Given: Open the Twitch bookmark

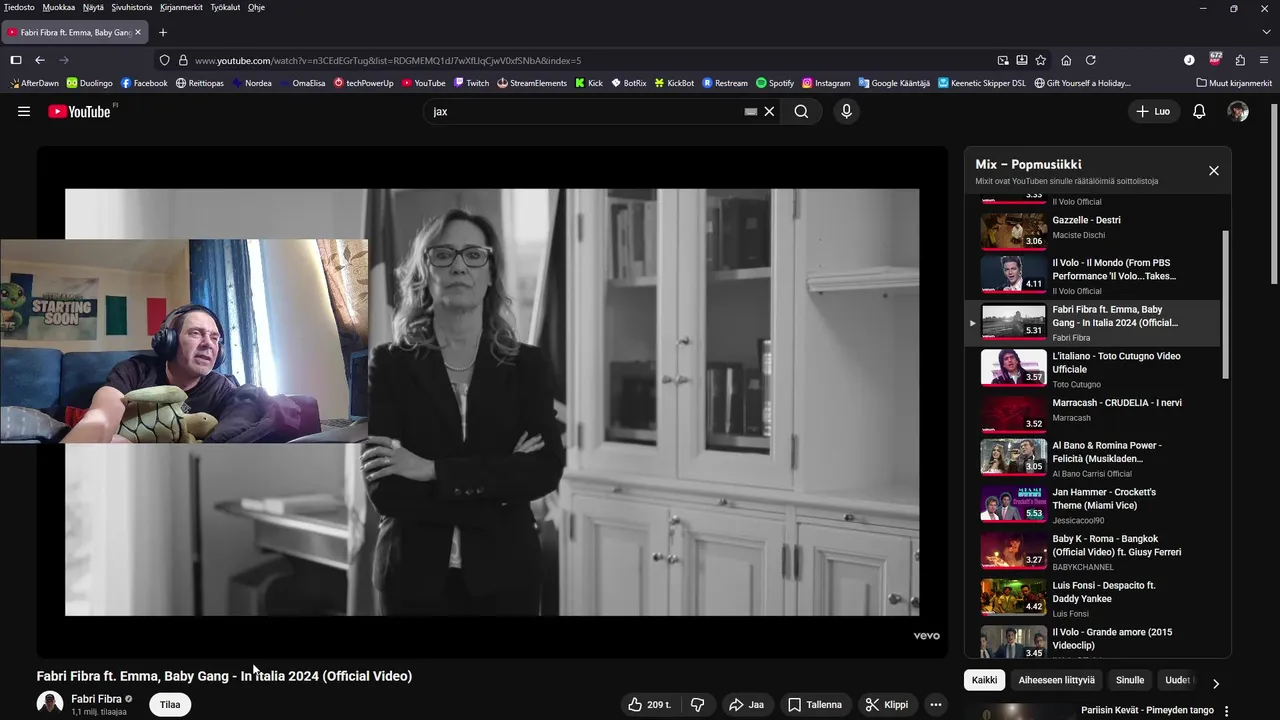Looking at the screenshot, I should click(x=471, y=83).
